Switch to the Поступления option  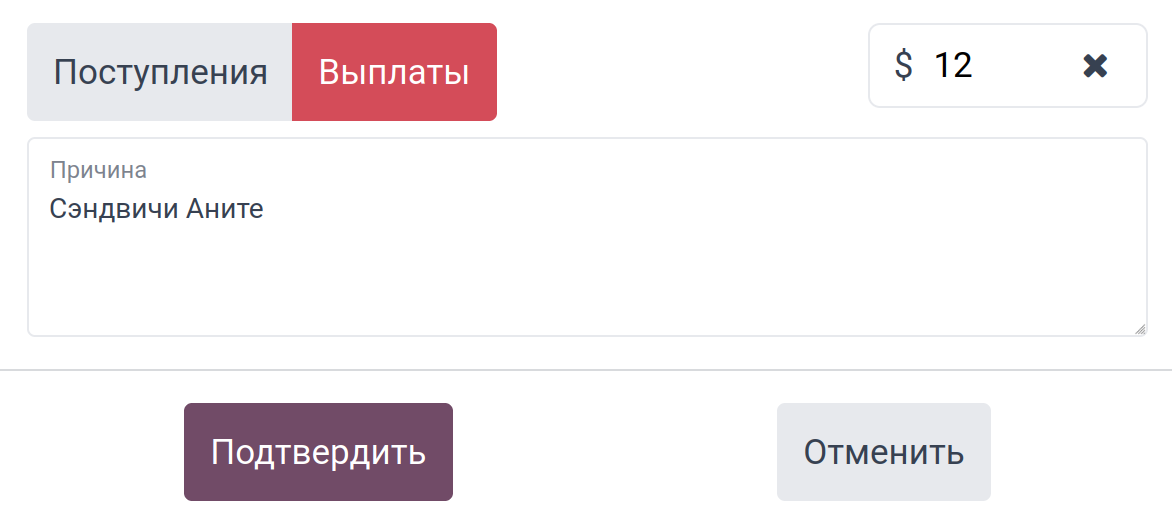160,72
